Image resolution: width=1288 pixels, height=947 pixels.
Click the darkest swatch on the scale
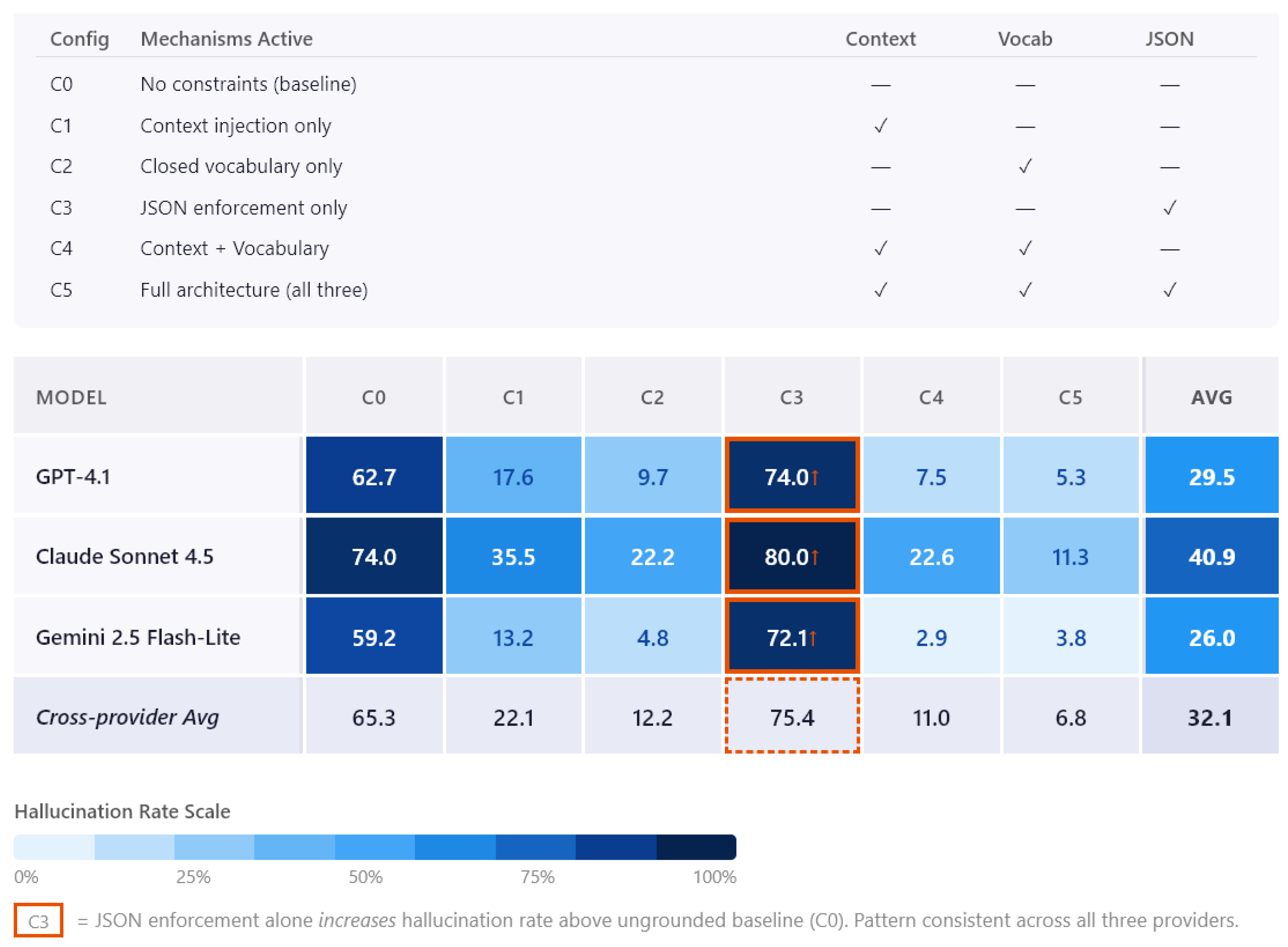695,847
